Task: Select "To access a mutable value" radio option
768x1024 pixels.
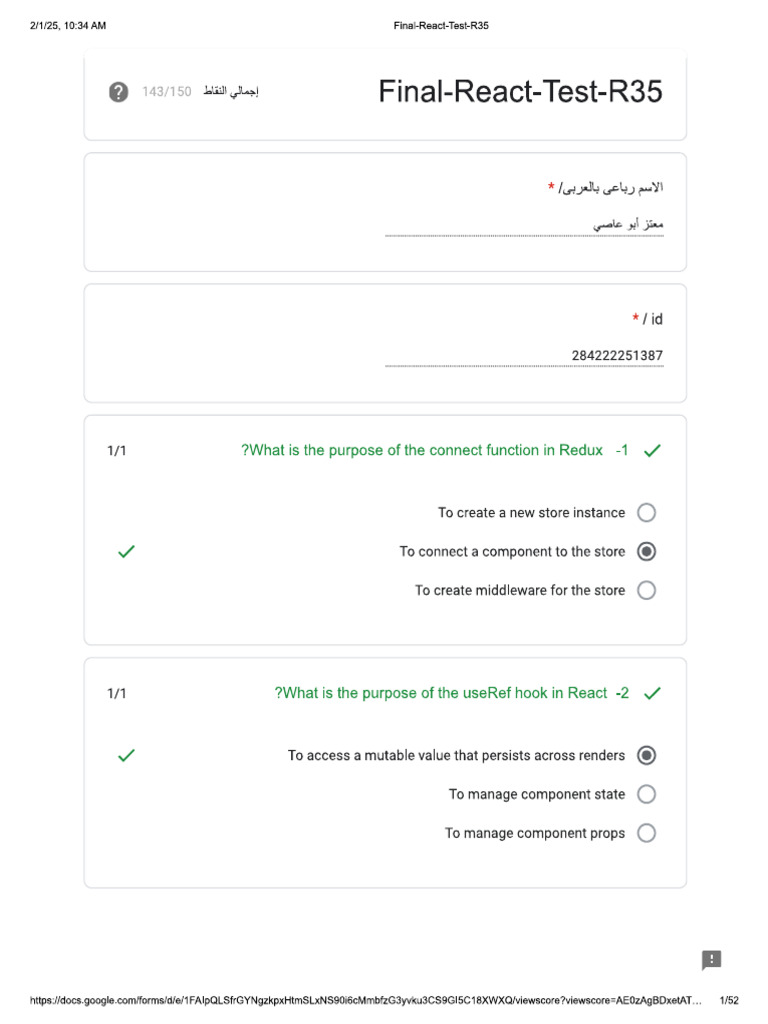Action: click(x=646, y=756)
